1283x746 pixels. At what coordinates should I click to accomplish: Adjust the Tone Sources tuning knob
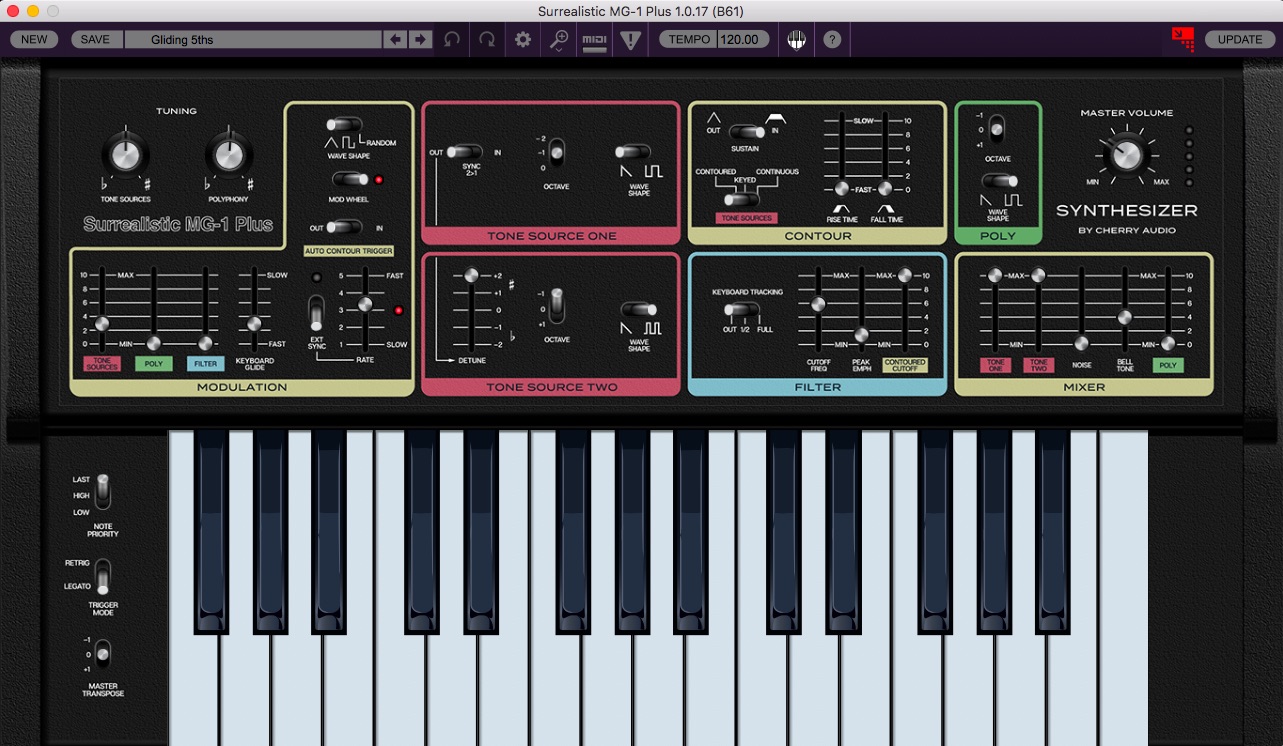pos(125,153)
